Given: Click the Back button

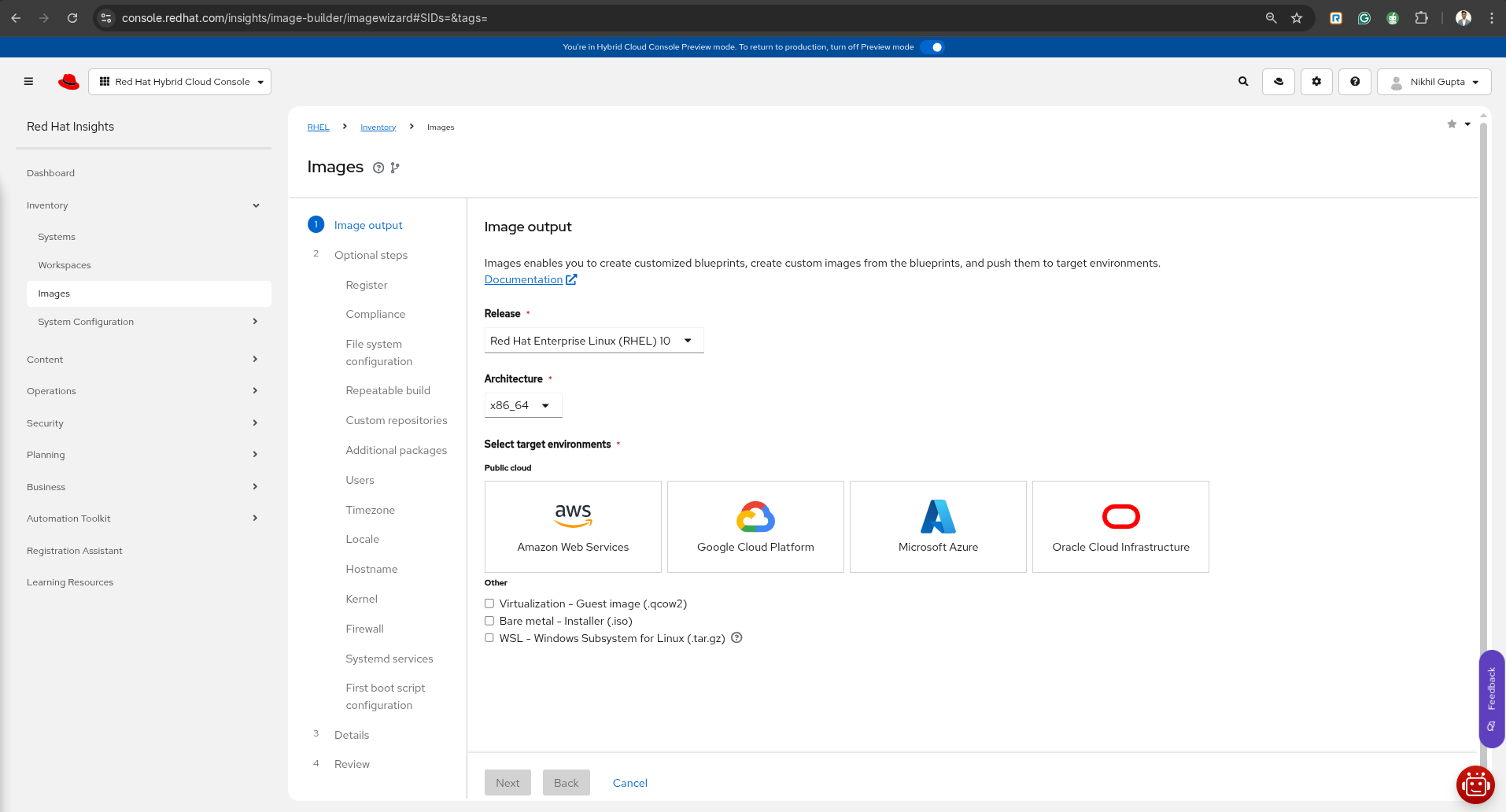Looking at the screenshot, I should 566,783.
